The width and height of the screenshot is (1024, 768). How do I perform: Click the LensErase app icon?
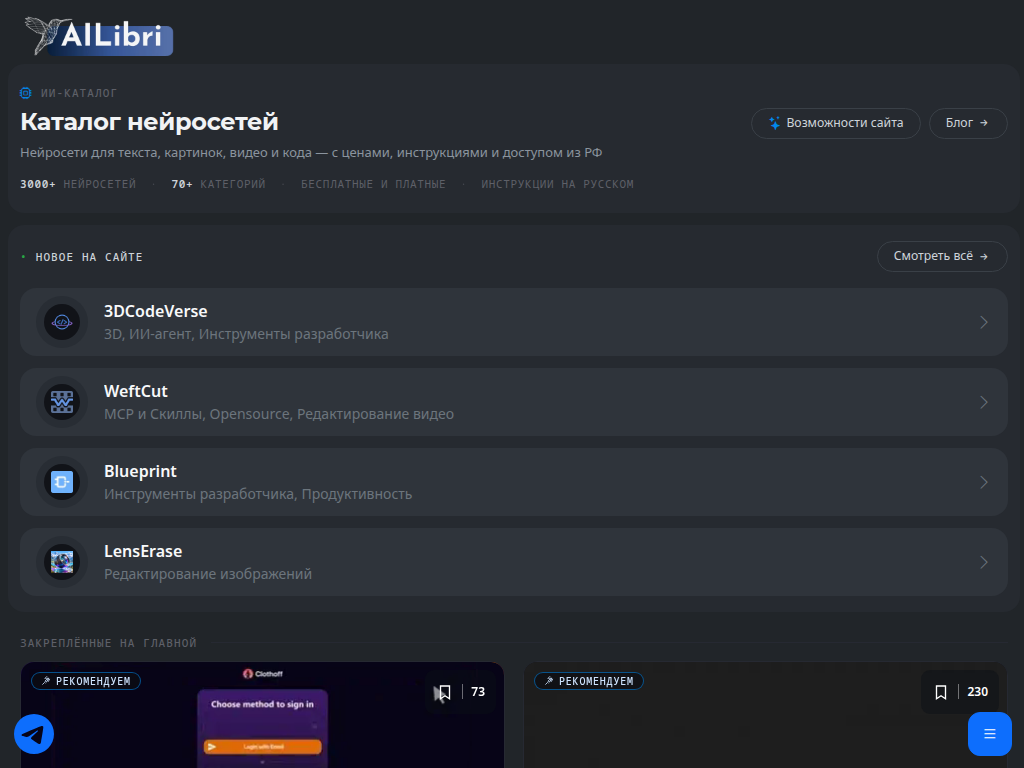tap(62, 562)
